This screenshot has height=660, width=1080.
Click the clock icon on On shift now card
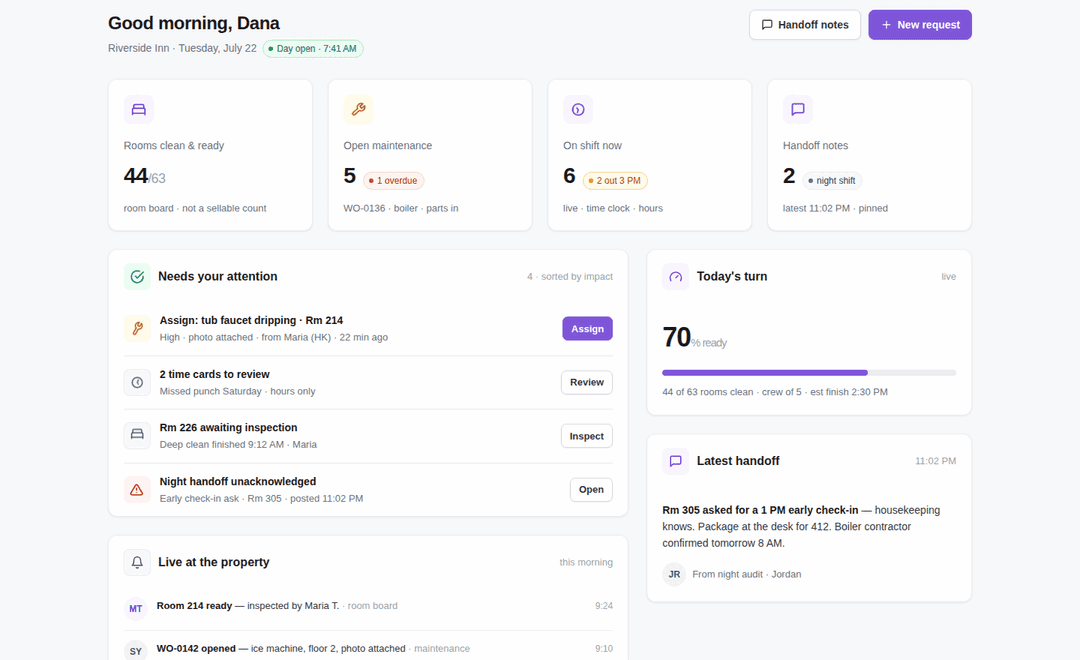point(578,110)
